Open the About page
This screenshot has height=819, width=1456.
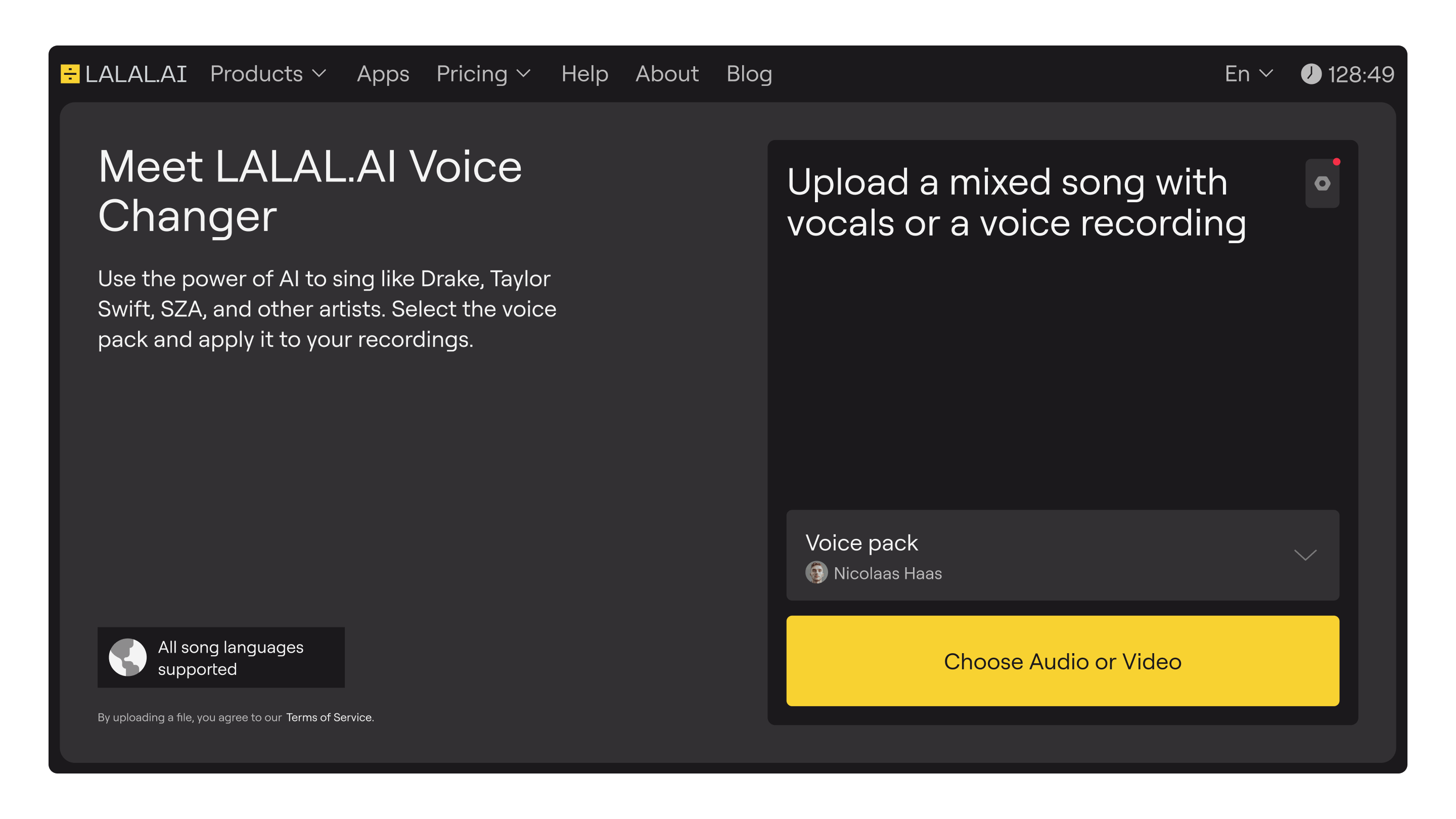[x=667, y=74]
